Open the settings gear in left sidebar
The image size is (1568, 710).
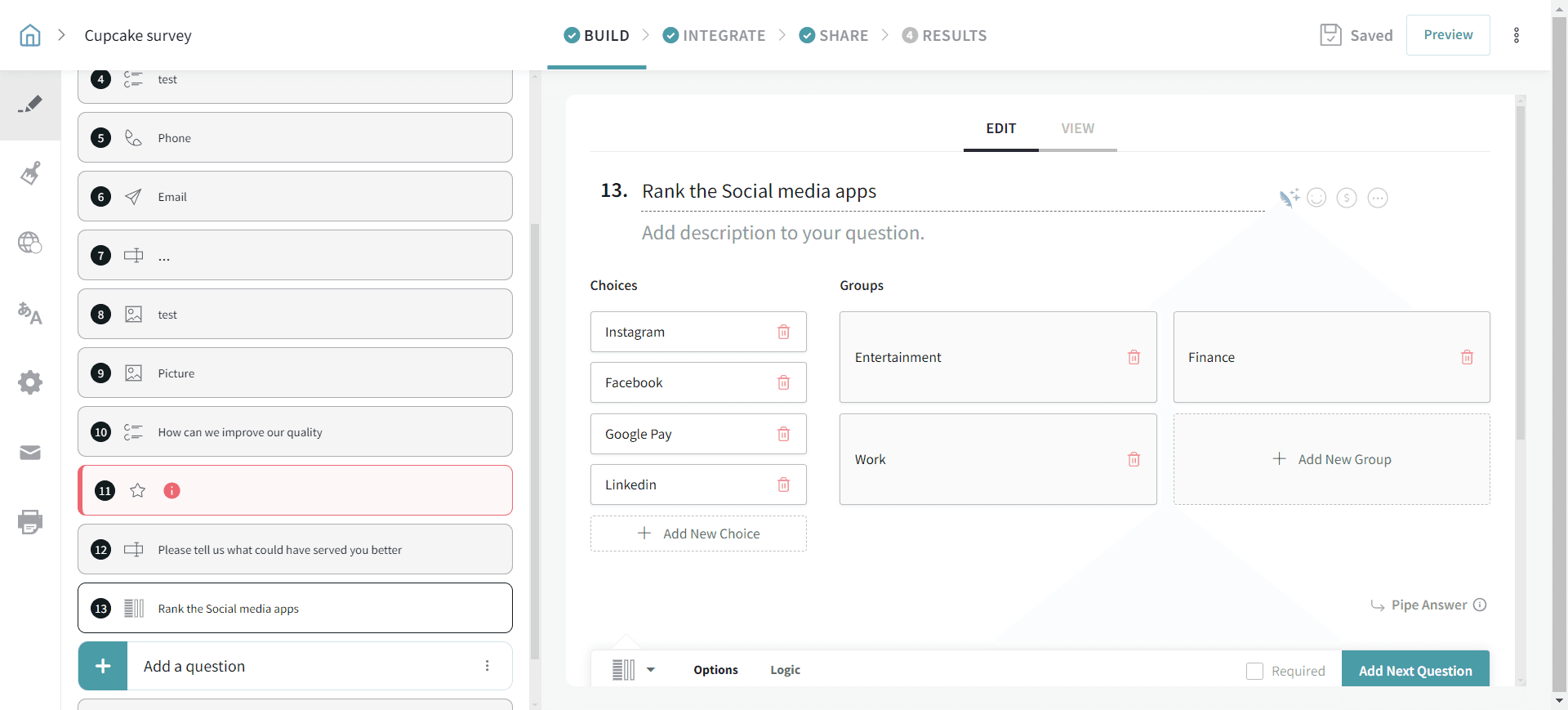click(30, 382)
